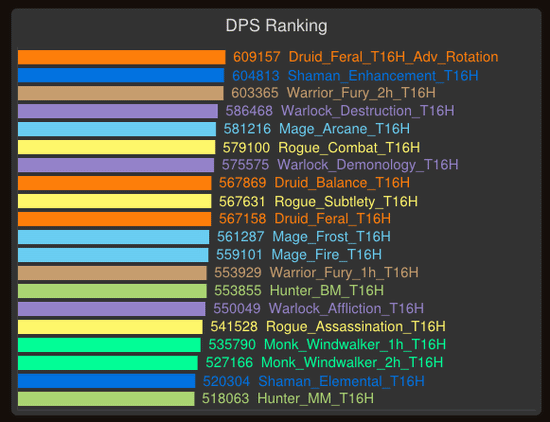This screenshot has width=550, height=422.
Task: Select the blue Shaman_Enhancement_T16H bar
Action: click(121, 75)
